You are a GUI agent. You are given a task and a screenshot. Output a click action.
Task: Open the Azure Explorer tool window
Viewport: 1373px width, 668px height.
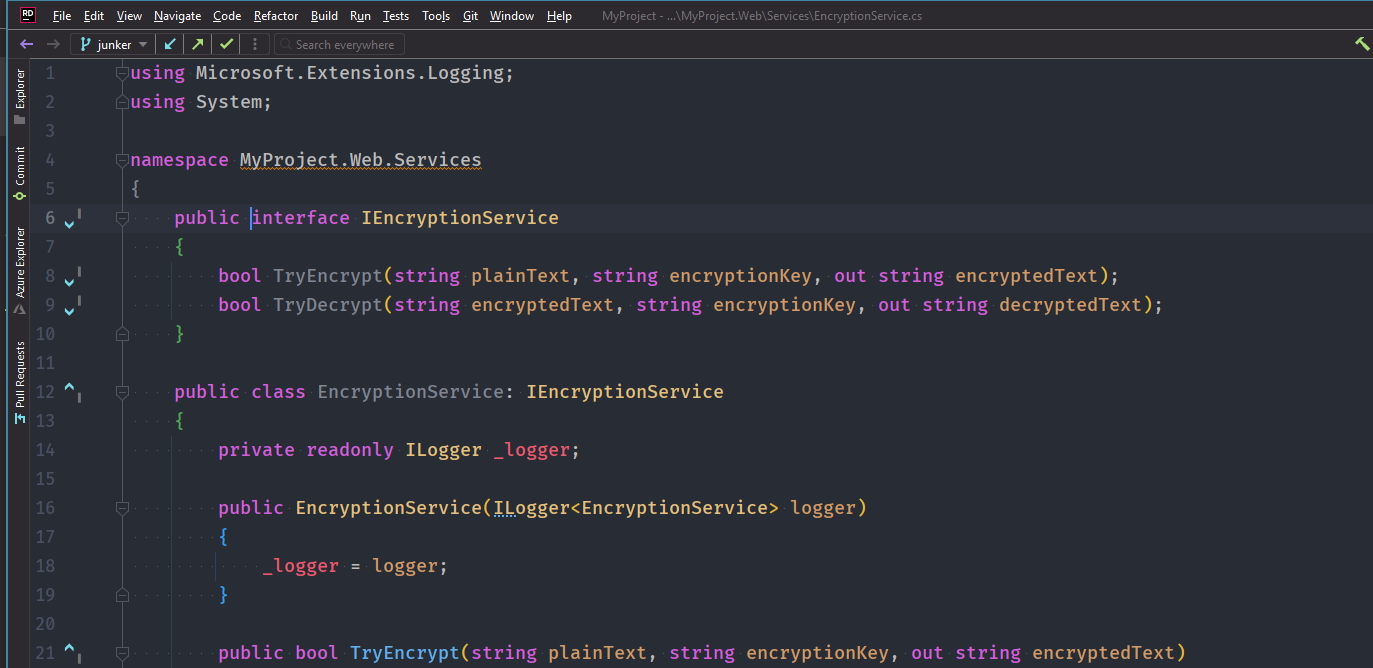click(20, 270)
